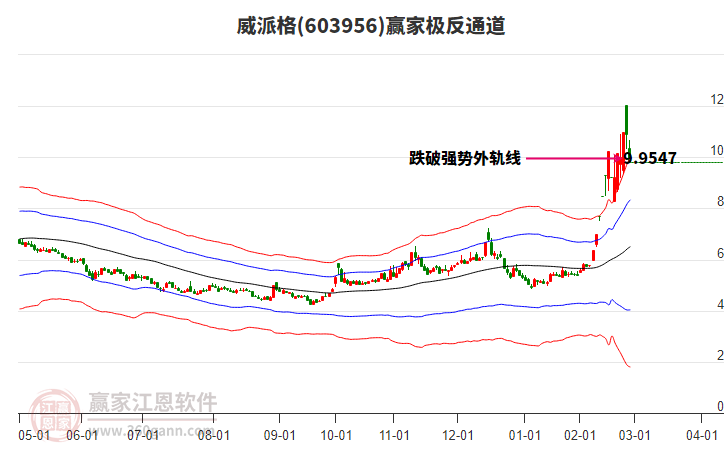The height and width of the screenshot is (450, 726).
Task: Click the y-axis label 6
Action: point(720,253)
